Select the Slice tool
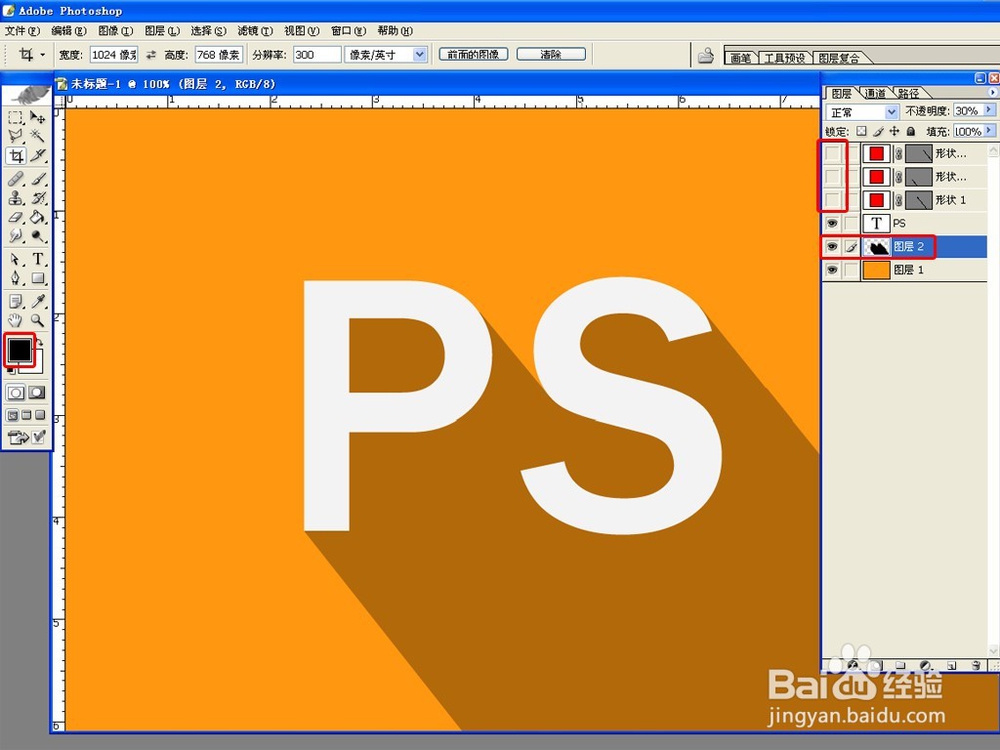 [x=38, y=156]
